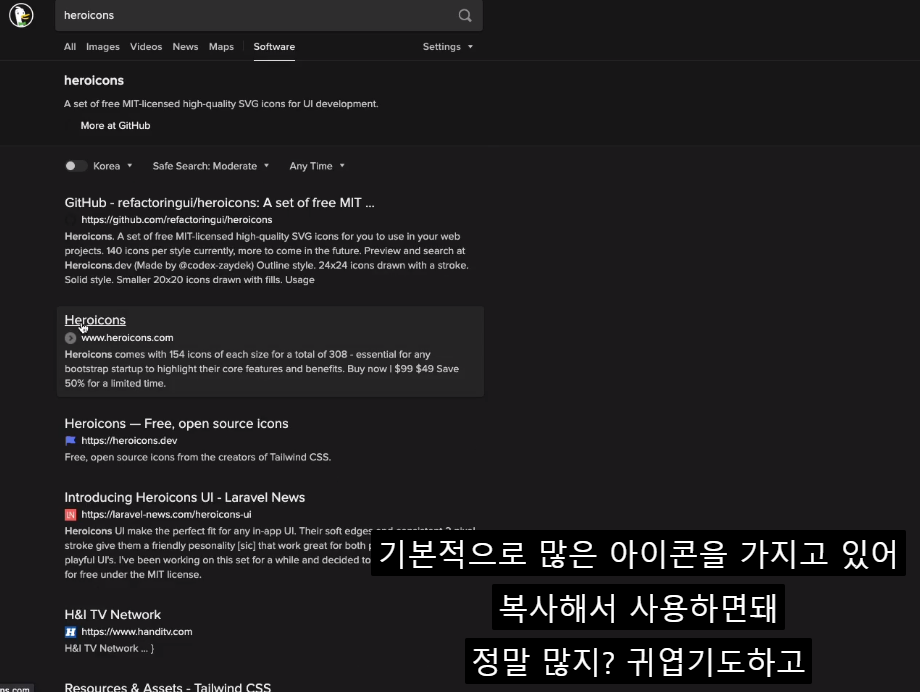Open the Settings dropdown
Viewport: 920px width, 692px height.
448,46
